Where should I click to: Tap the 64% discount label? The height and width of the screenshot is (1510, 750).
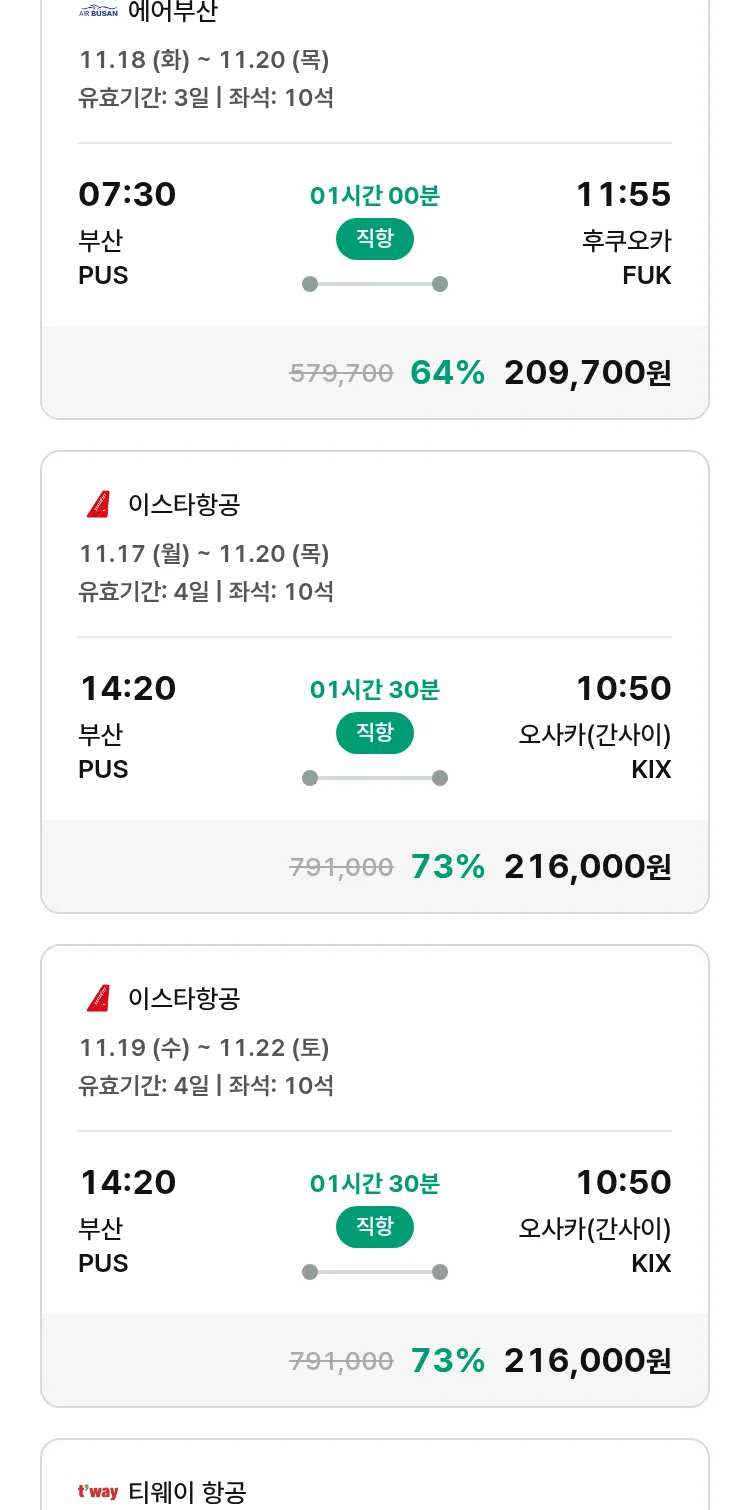(447, 373)
